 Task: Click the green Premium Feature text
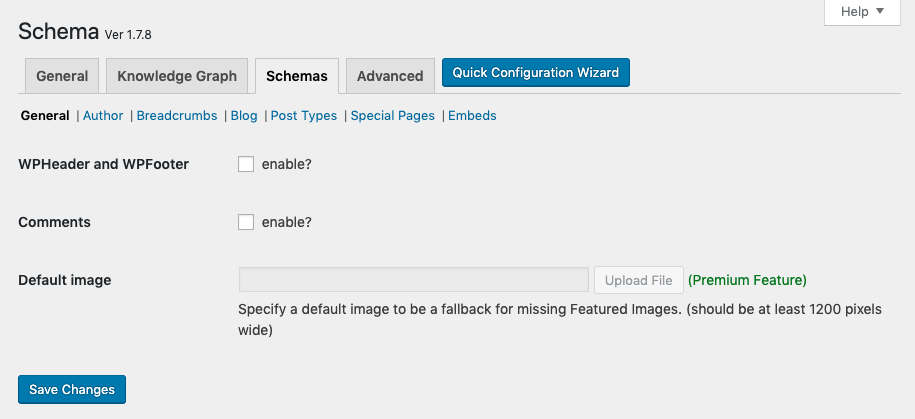click(747, 280)
